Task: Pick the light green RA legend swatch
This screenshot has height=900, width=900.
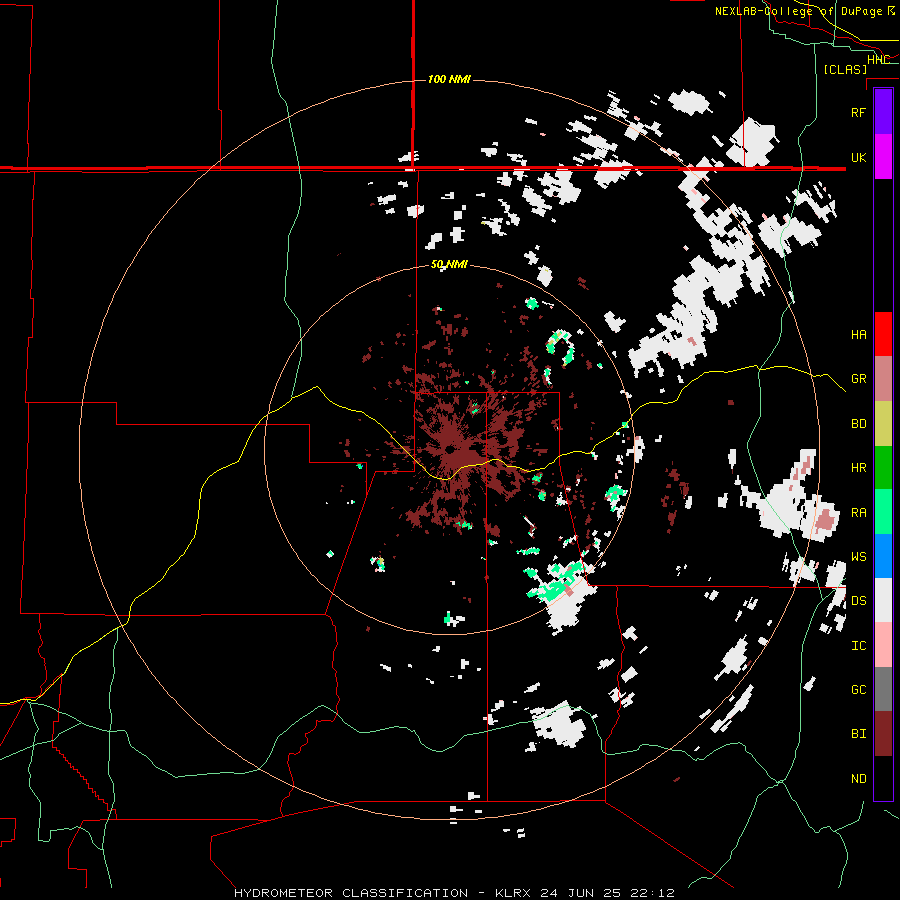Action: point(883,512)
